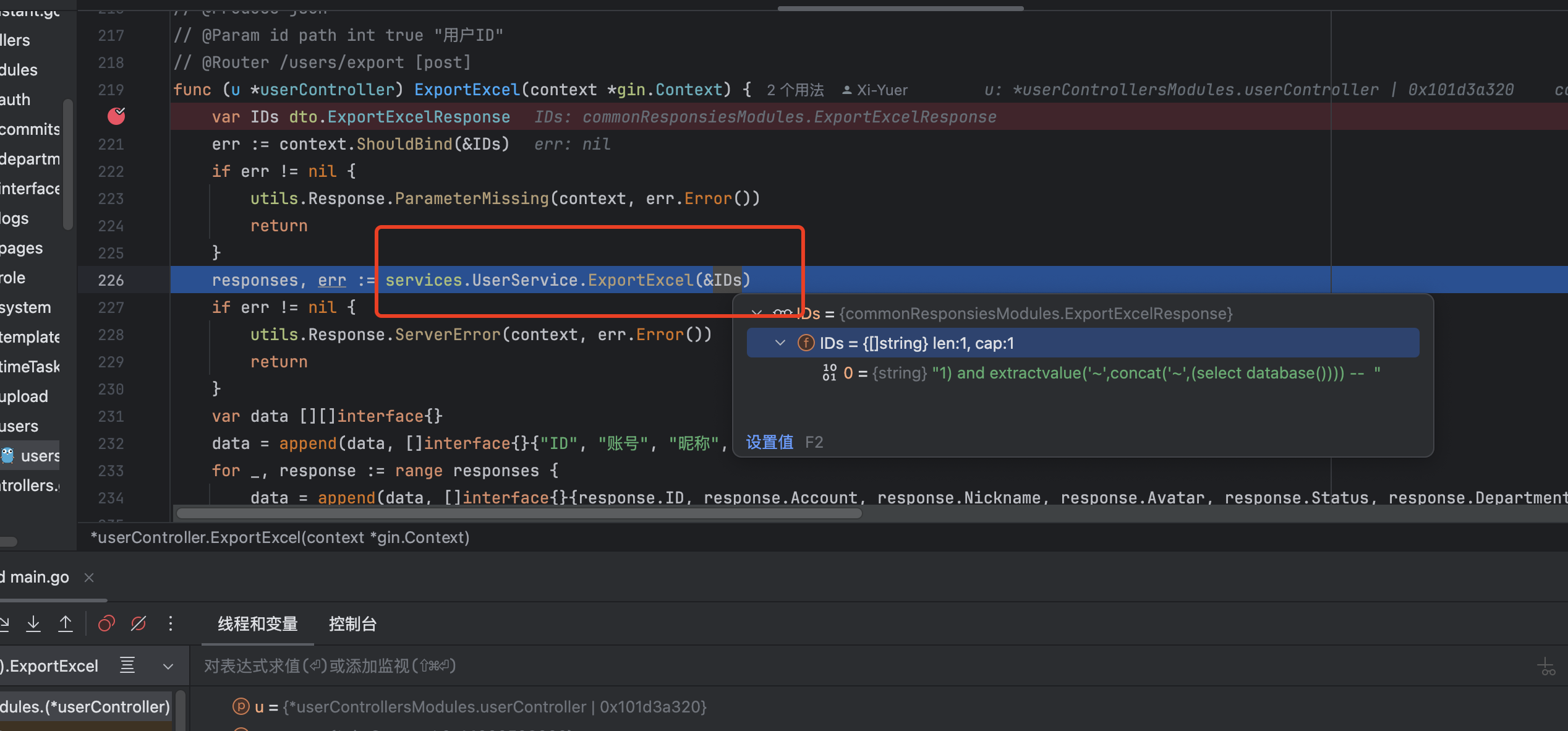The height and width of the screenshot is (731, 1568).
Task: Click the thread list lines icon beside ExportExcel
Action: pos(127,665)
